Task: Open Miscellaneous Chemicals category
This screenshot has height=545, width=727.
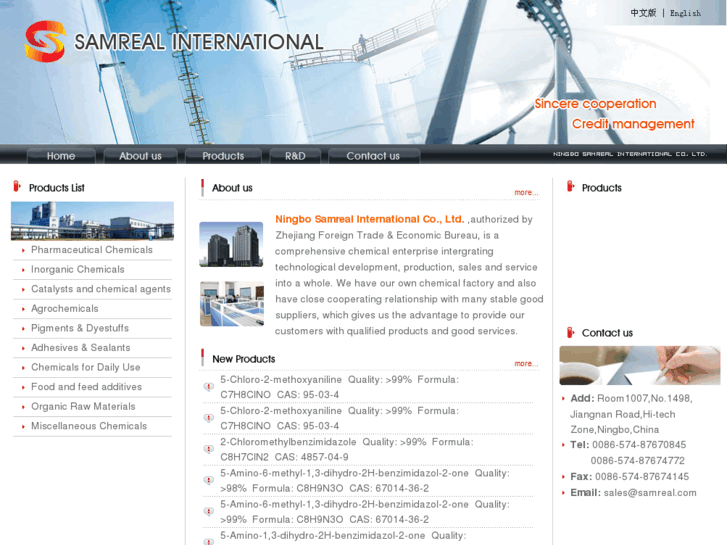Action: click(89, 426)
